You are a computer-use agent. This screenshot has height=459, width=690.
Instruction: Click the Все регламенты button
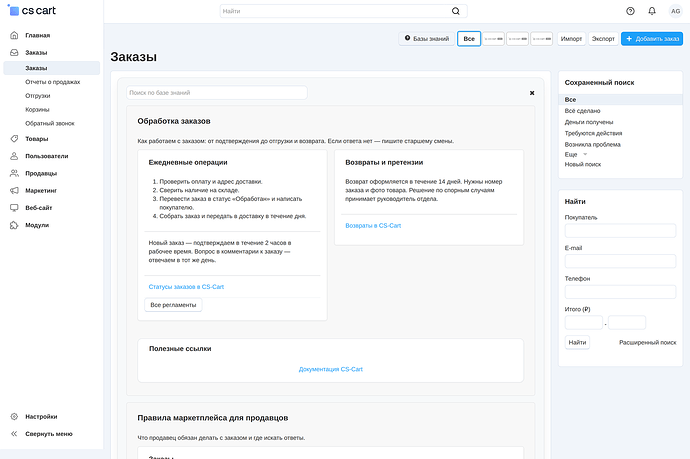[173, 305]
